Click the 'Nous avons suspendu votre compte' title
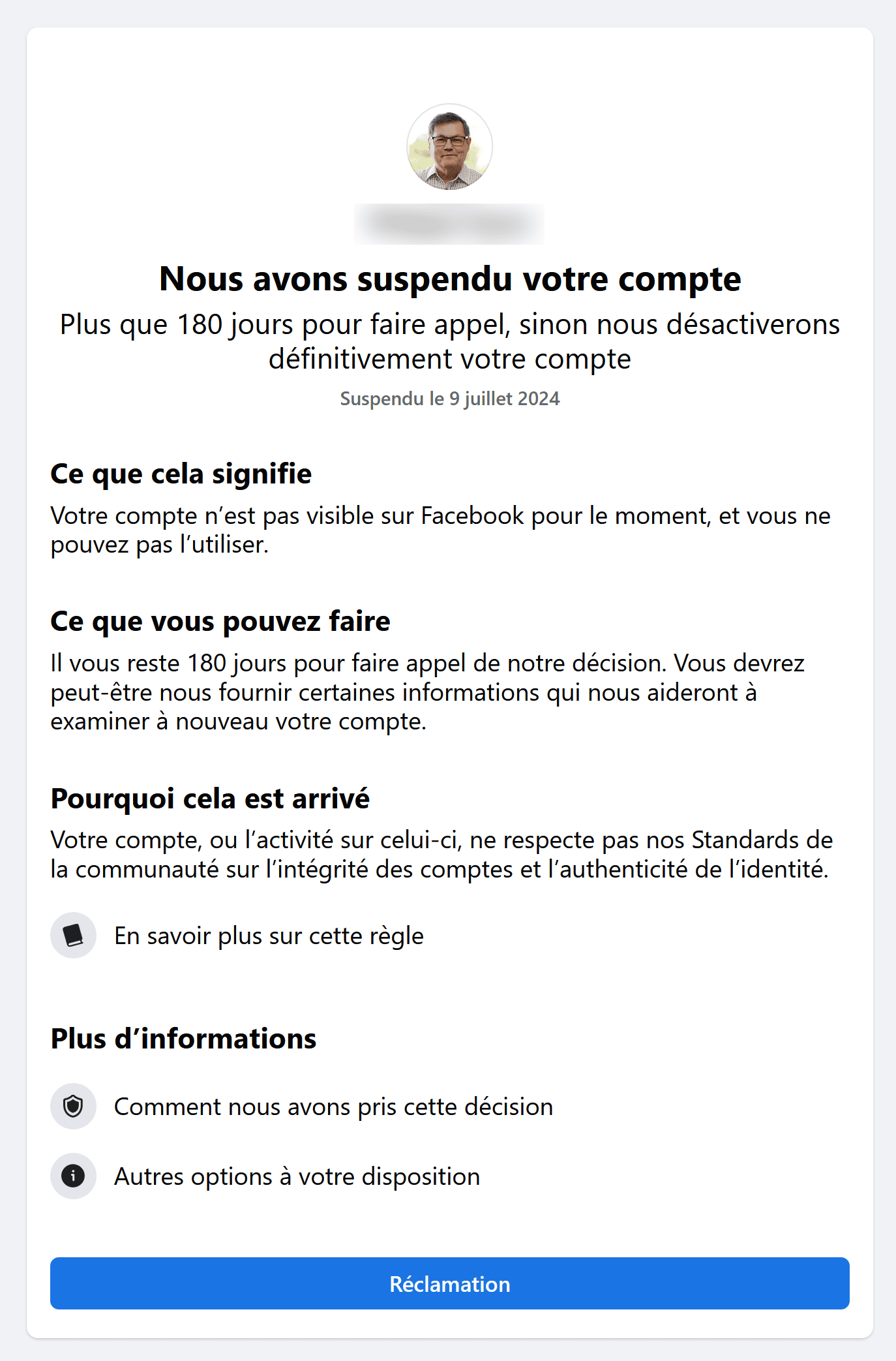 pyautogui.click(x=450, y=279)
